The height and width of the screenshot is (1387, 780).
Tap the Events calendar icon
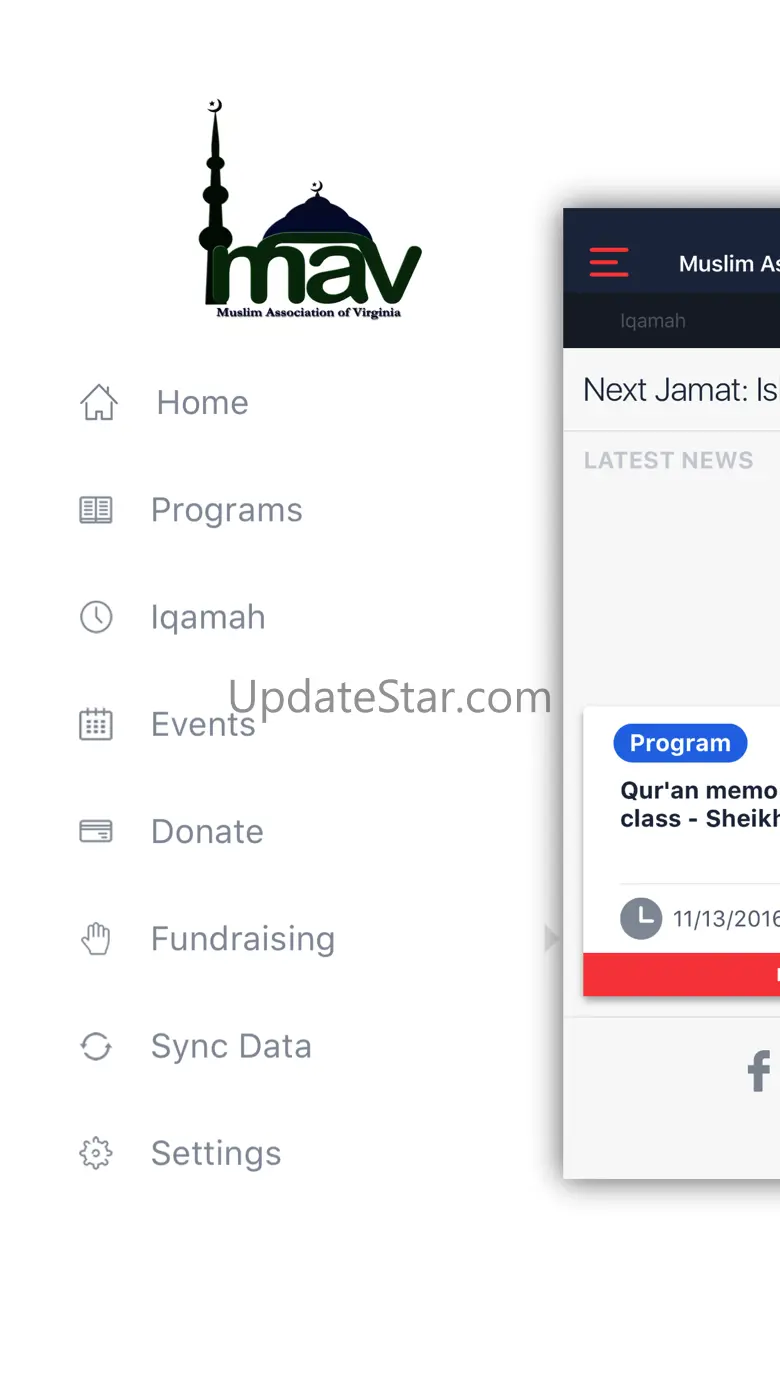pos(96,724)
